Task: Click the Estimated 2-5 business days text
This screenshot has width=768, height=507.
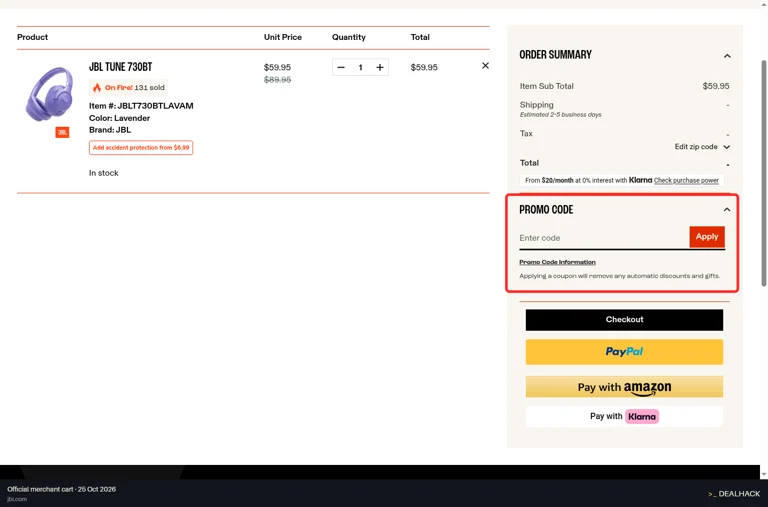Action: coord(560,115)
